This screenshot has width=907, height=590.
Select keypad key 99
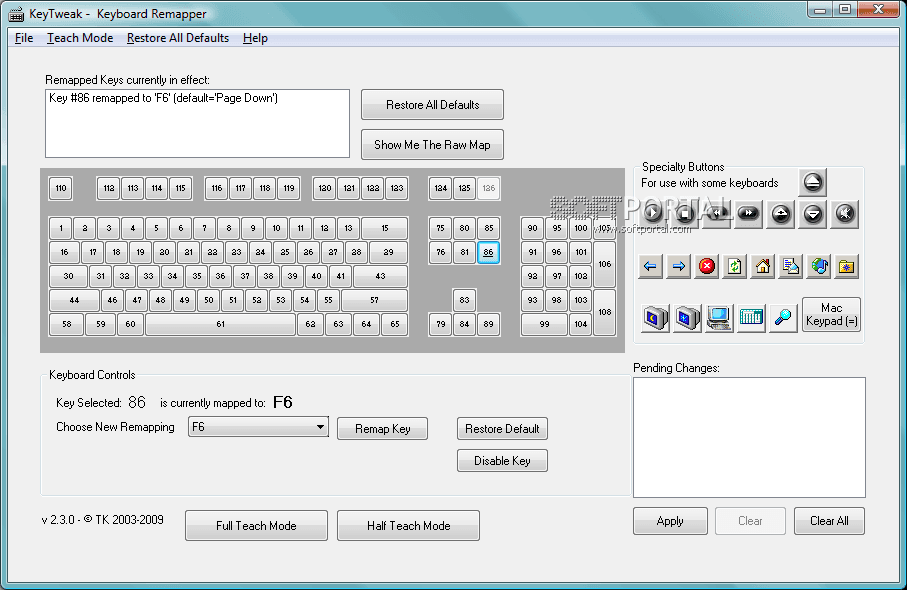point(544,324)
